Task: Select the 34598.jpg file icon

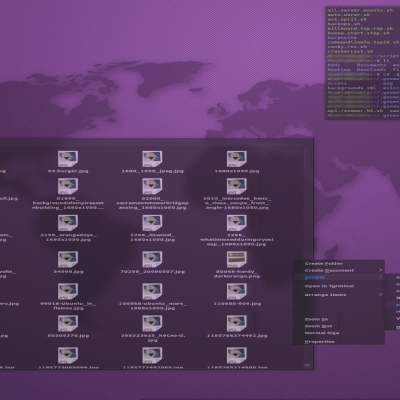Action: tap(68, 259)
